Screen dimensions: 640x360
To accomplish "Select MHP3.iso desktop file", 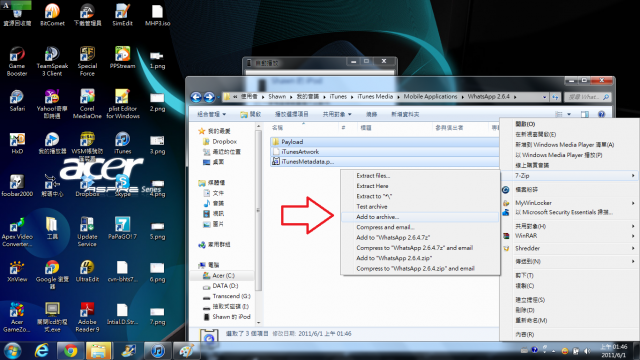I will click(158, 15).
